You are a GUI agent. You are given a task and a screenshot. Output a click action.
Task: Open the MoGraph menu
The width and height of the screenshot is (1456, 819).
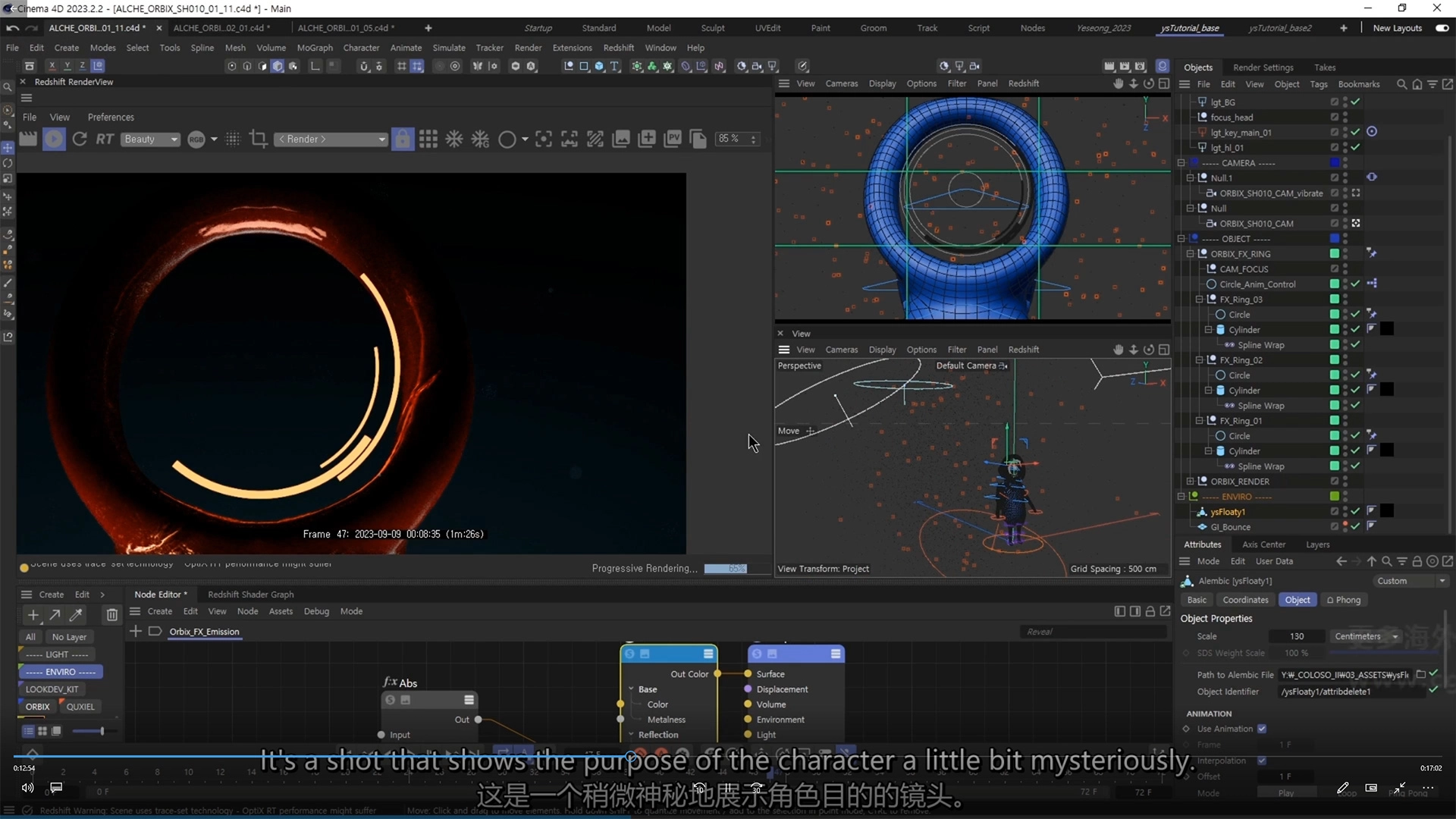coord(314,48)
